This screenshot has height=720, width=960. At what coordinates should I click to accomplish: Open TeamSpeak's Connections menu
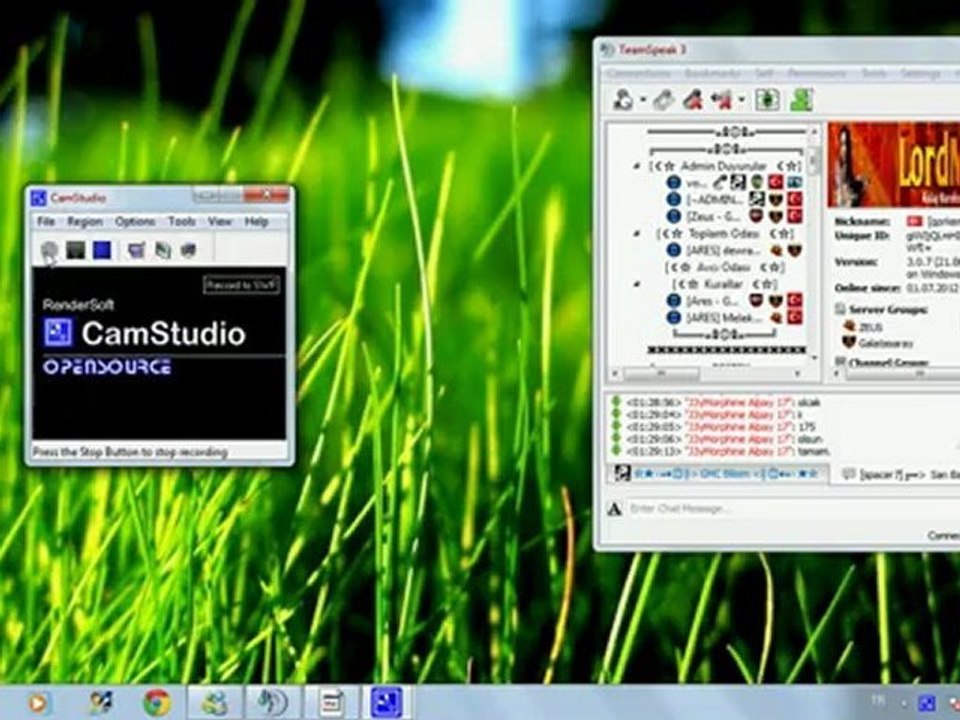tap(639, 73)
